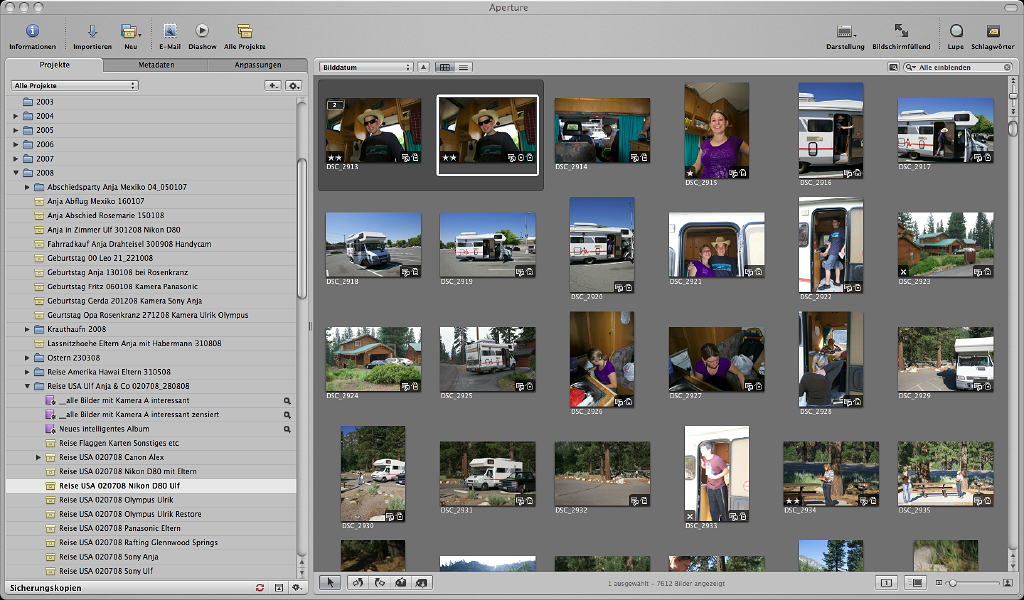Screen dimensions: 1024x600
Task: Click the large thumbnail size icon
Action: (1008, 582)
